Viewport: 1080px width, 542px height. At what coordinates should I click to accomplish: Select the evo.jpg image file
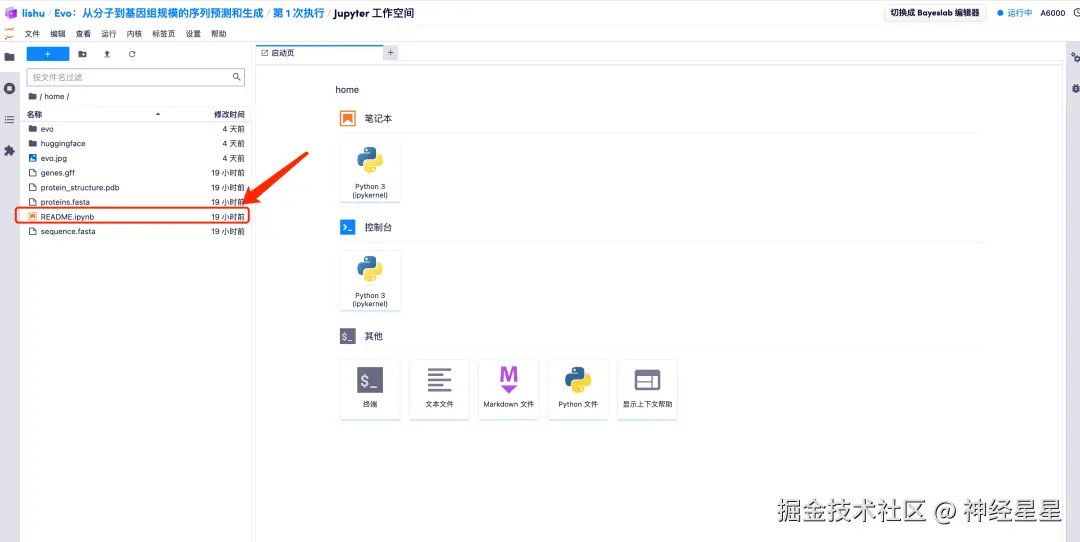click(136, 158)
